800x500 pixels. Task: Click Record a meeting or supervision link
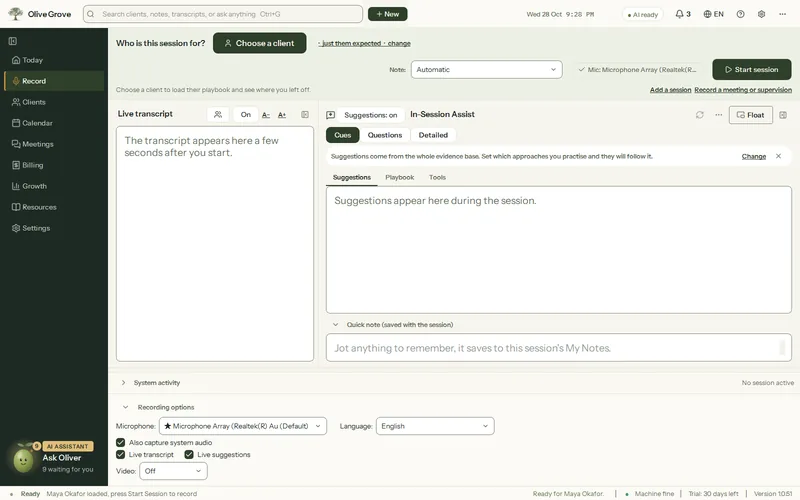(743, 90)
